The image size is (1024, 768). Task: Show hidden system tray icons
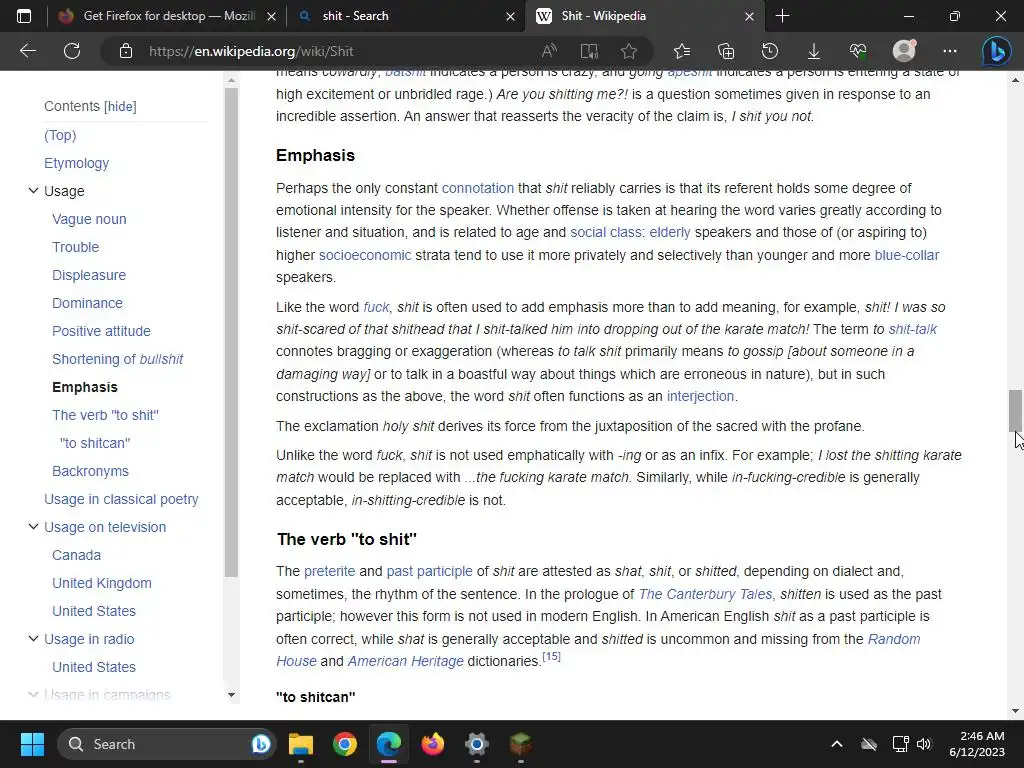click(837, 744)
